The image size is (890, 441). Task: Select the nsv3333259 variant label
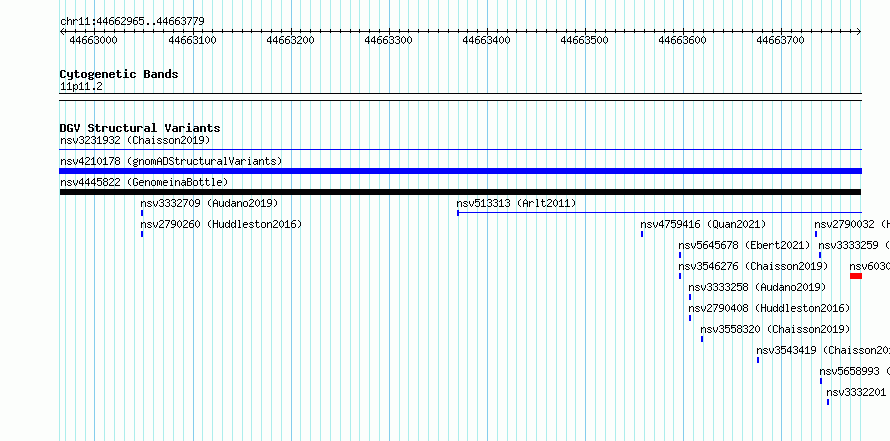point(854,245)
